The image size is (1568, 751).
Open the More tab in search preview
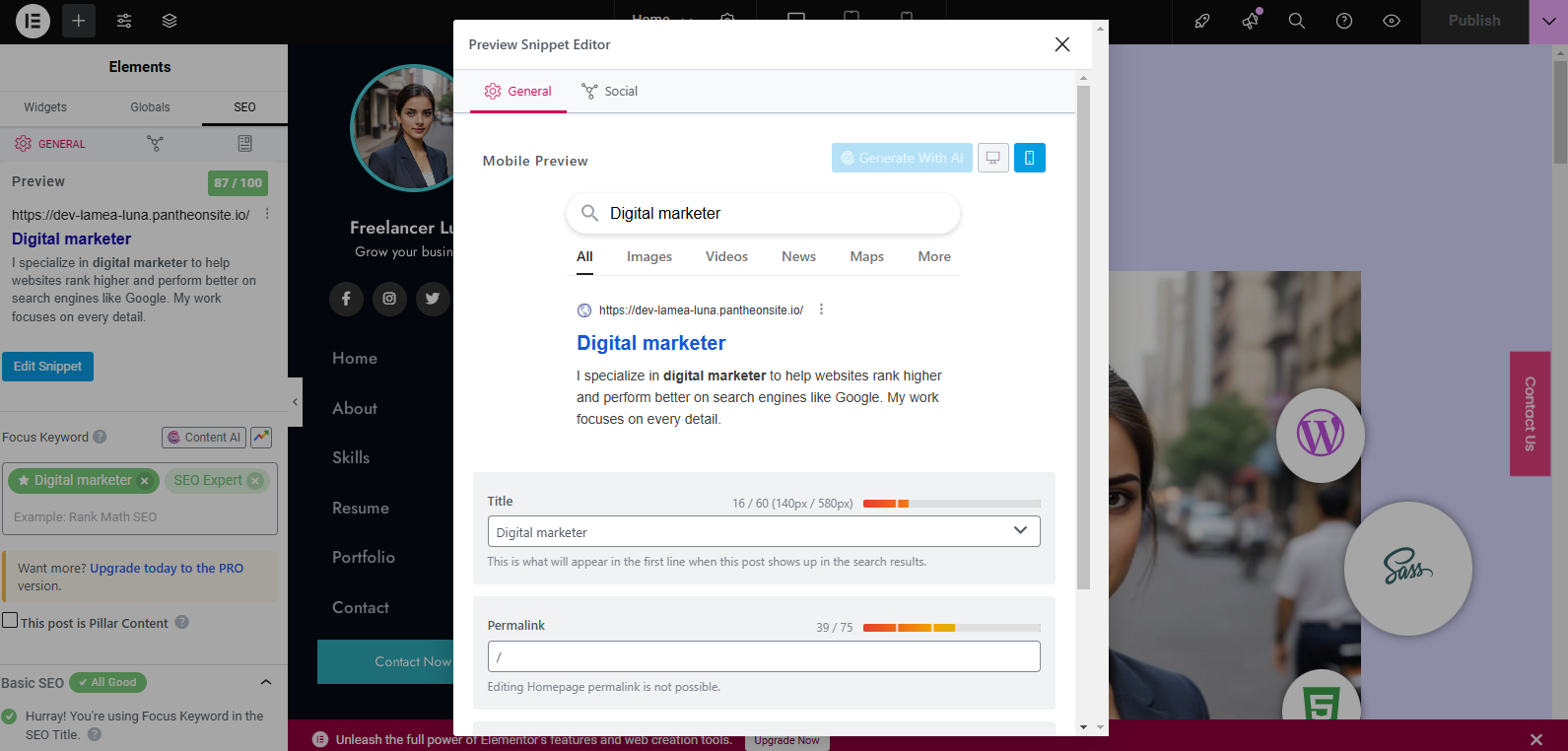[x=934, y=256]
